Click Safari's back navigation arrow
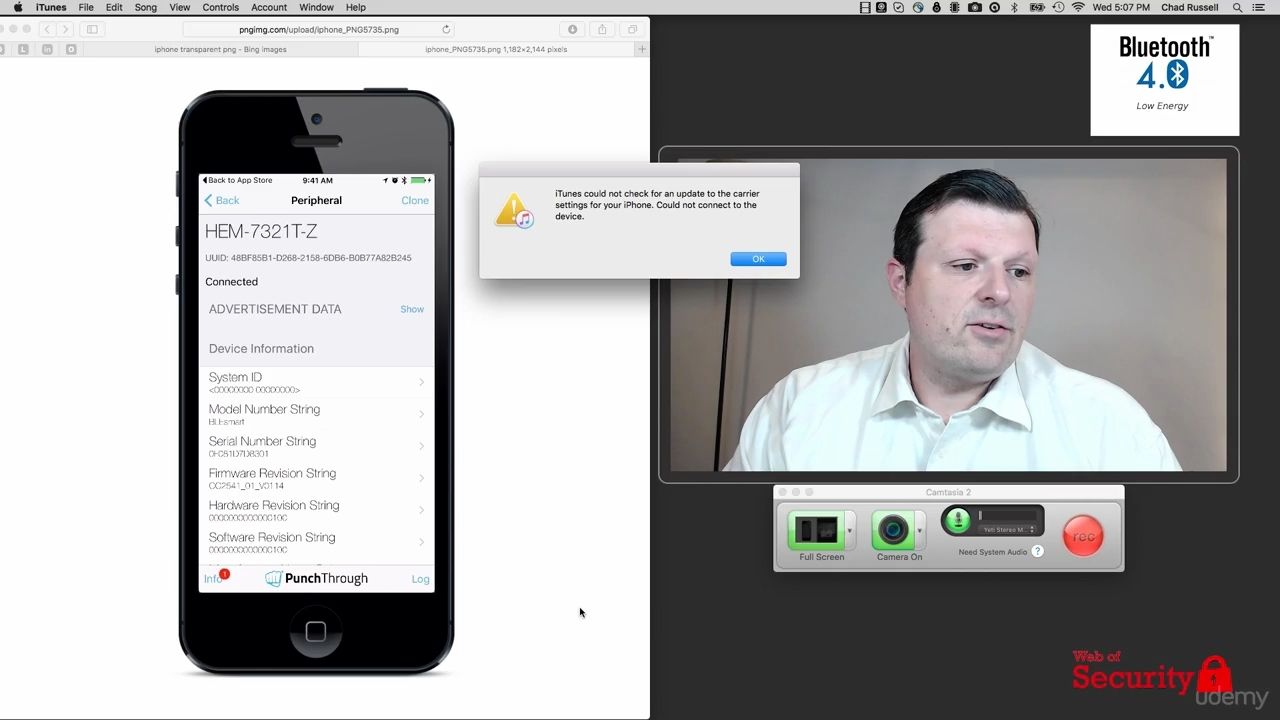 click(x=47, y=29)
